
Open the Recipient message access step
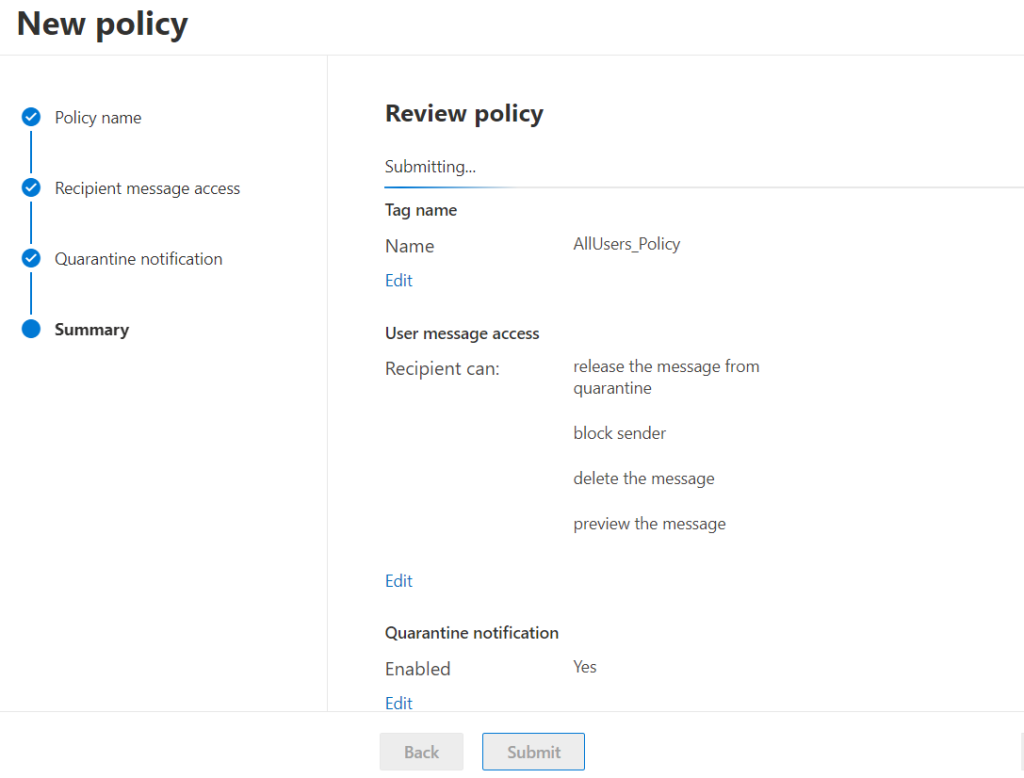[147, 188]
